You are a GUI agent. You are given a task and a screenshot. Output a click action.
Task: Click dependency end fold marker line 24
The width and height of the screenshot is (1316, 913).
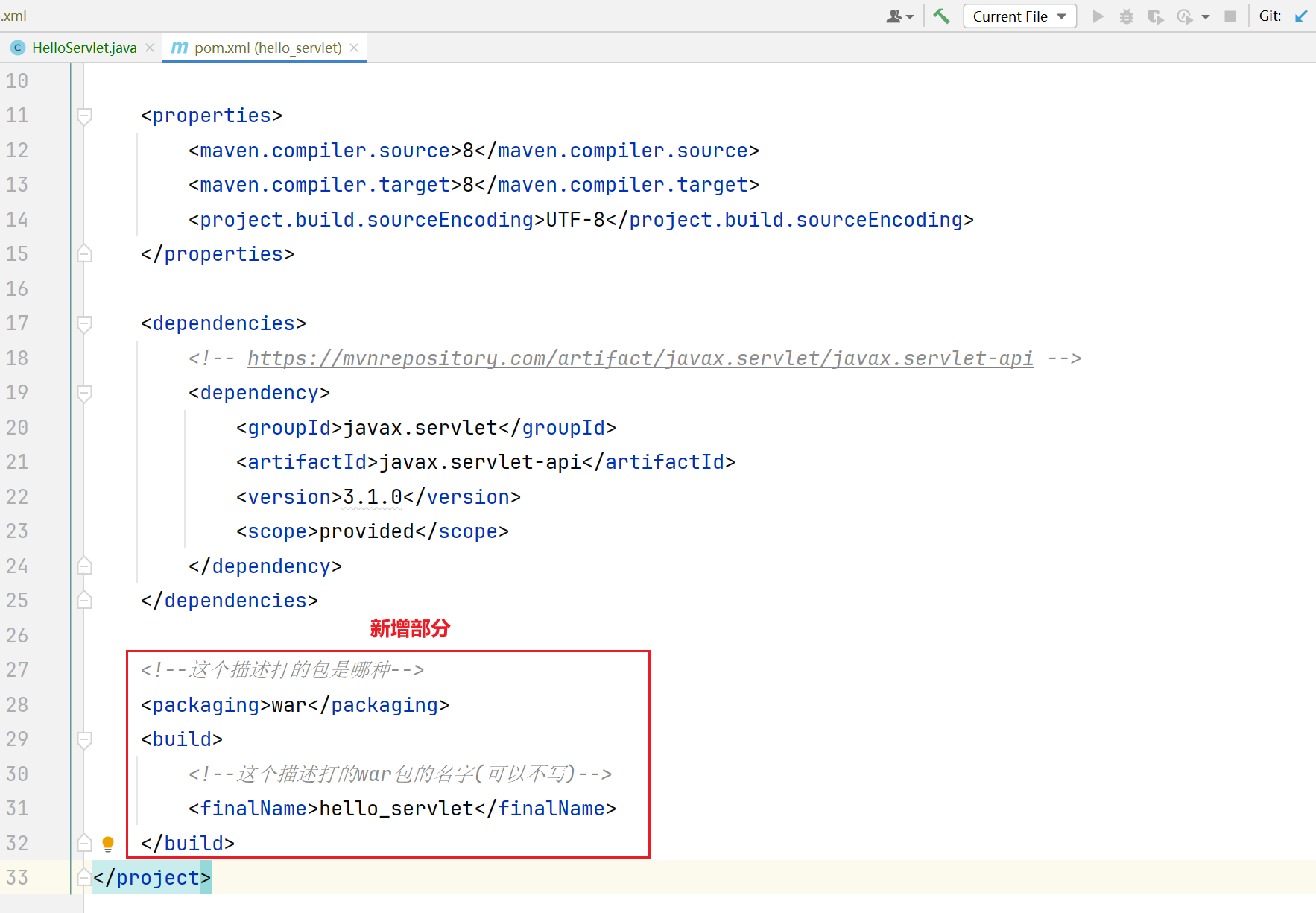pos(85,566)
